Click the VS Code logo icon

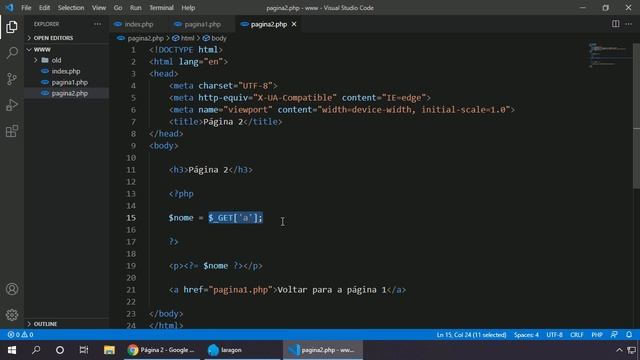(9, 8)
